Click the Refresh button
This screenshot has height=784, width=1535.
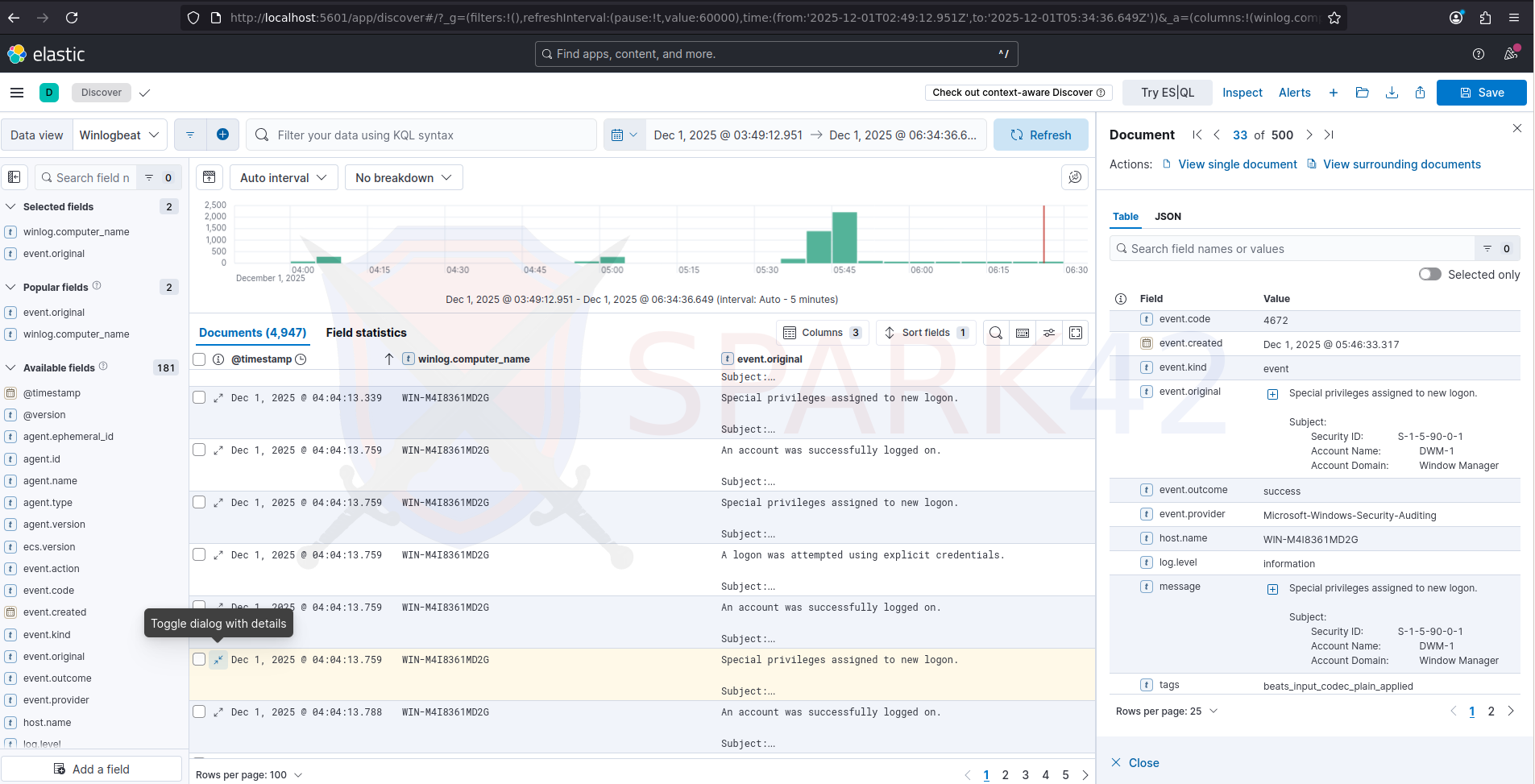point(1040,135)
